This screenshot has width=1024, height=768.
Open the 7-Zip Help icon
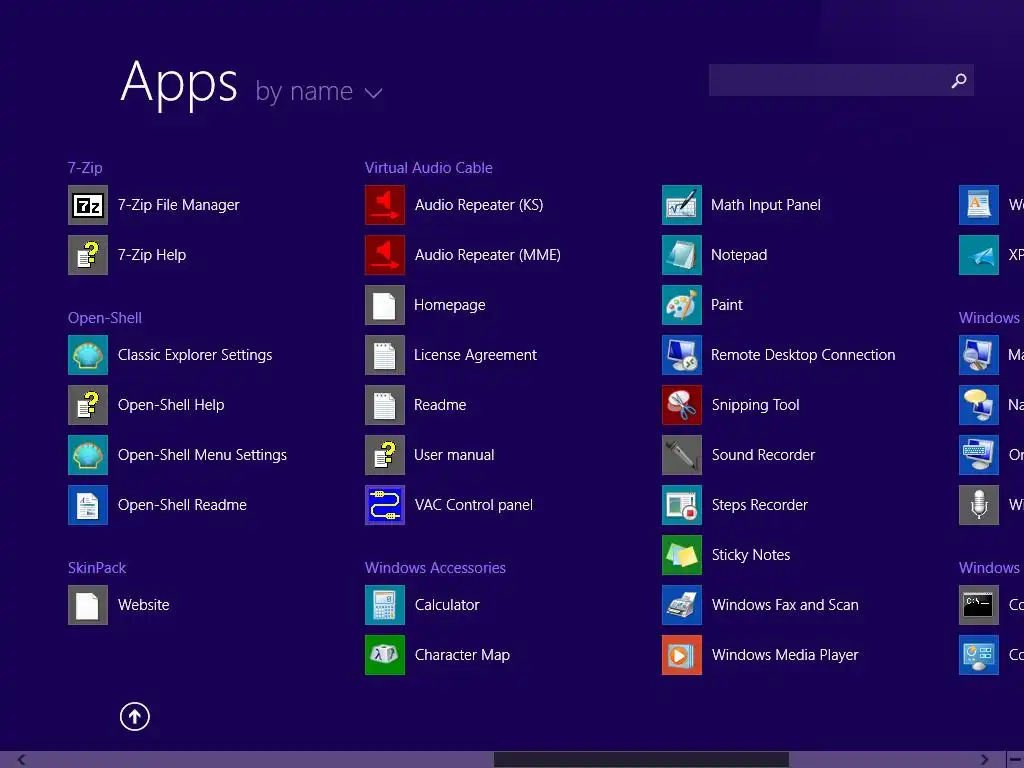pos(88,255)
